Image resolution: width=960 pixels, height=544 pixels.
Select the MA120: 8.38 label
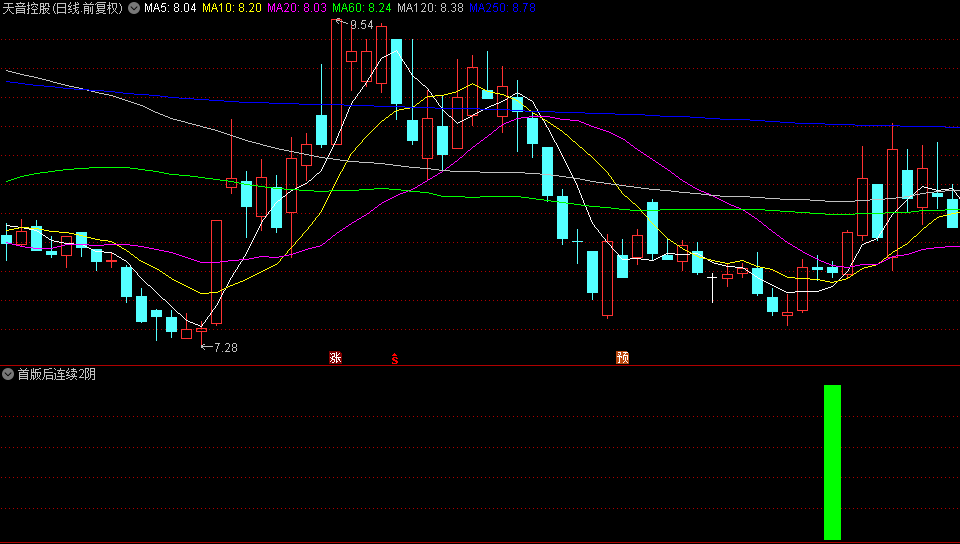(430, 8)
